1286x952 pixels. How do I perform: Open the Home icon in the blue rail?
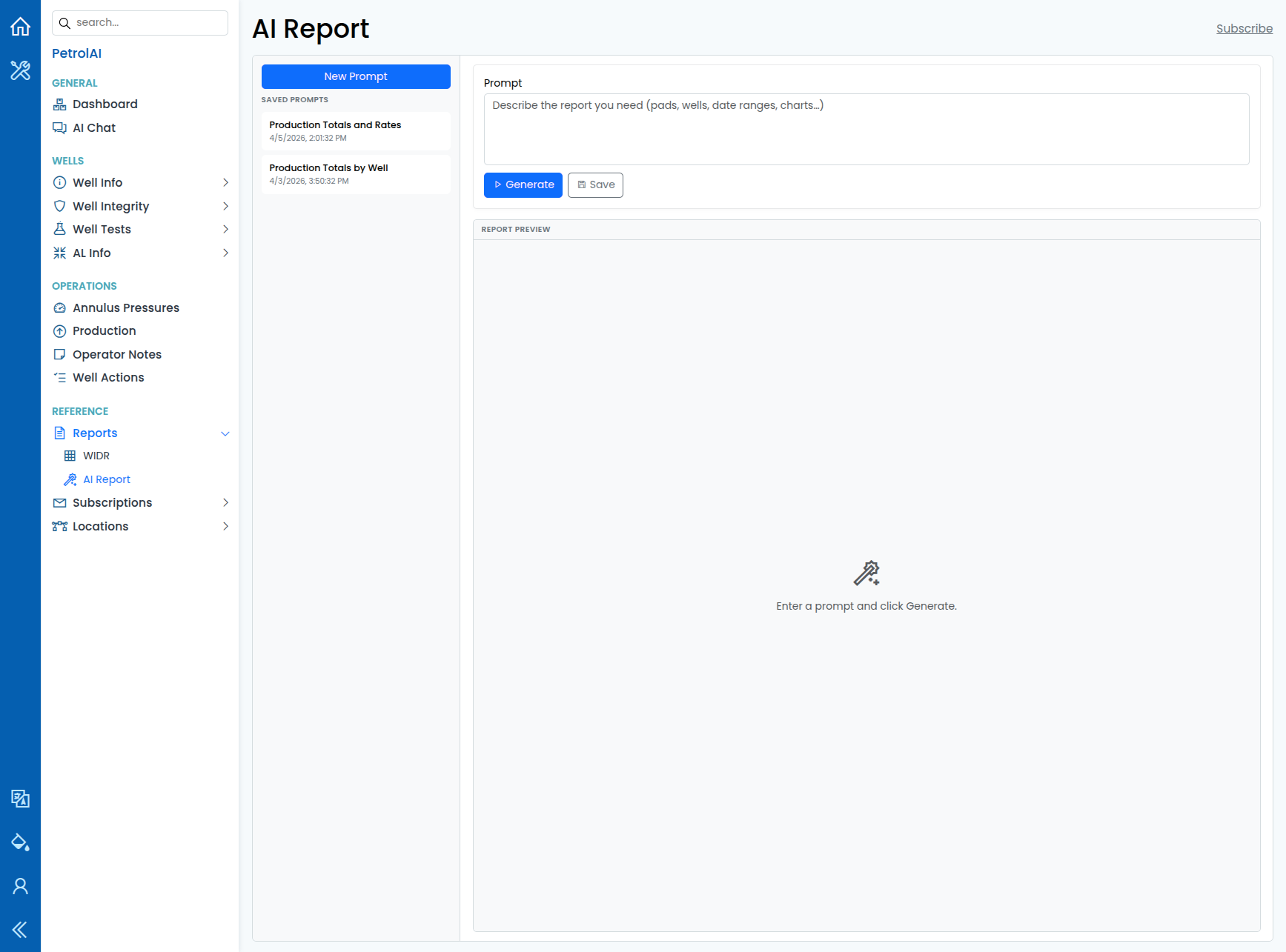click(20, 27)
